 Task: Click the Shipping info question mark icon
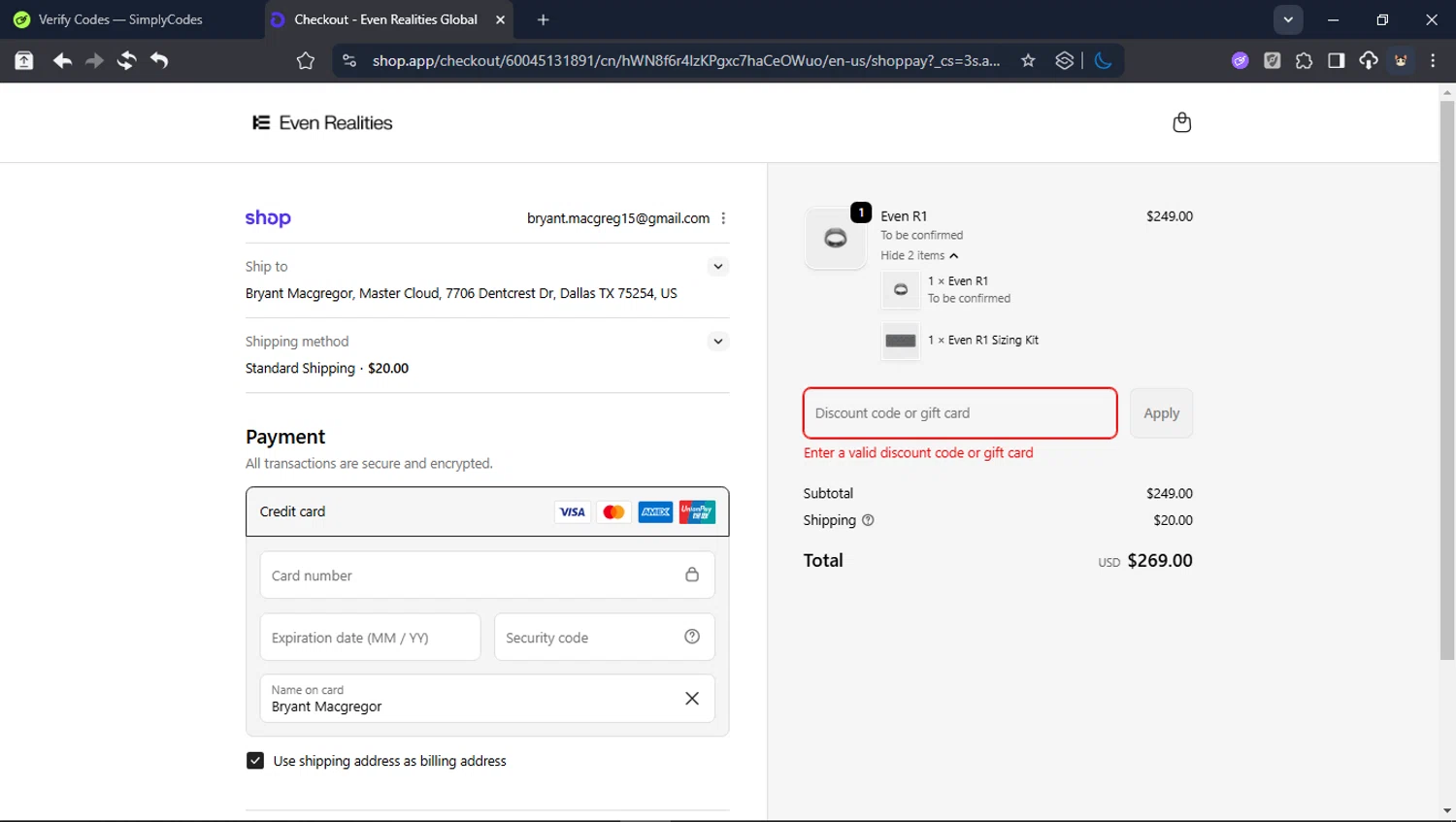(868, 520)
